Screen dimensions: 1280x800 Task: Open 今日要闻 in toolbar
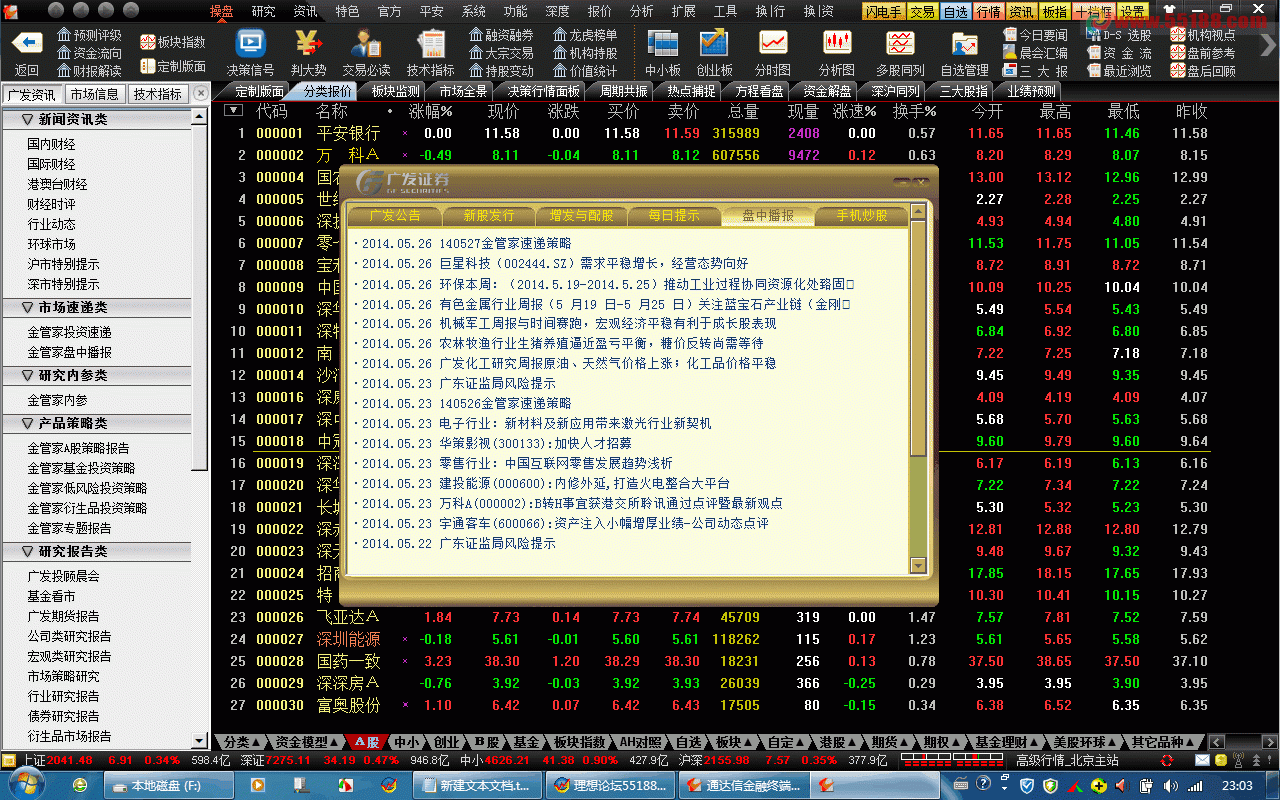point(1035,35)
